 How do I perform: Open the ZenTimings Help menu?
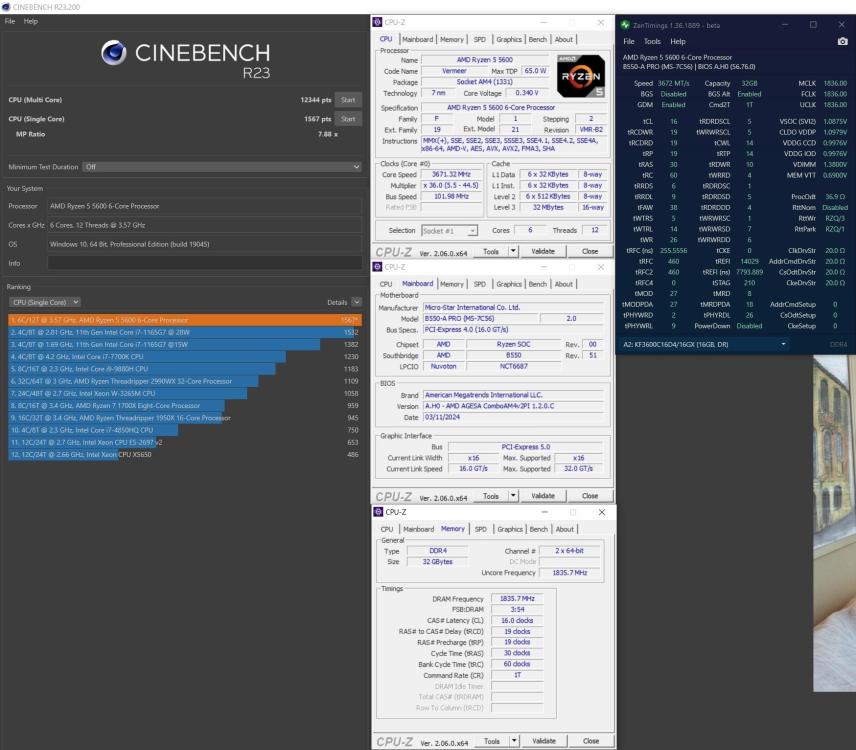pos(677,41)
